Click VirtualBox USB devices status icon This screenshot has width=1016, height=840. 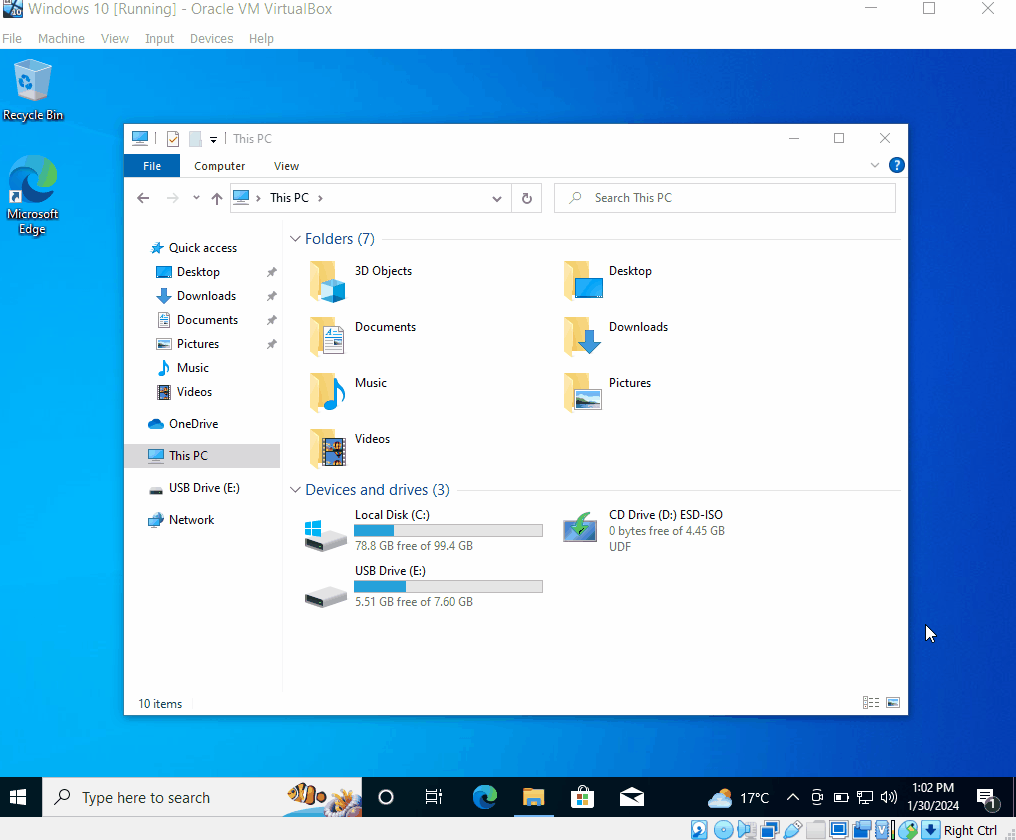tap(792, 830)
